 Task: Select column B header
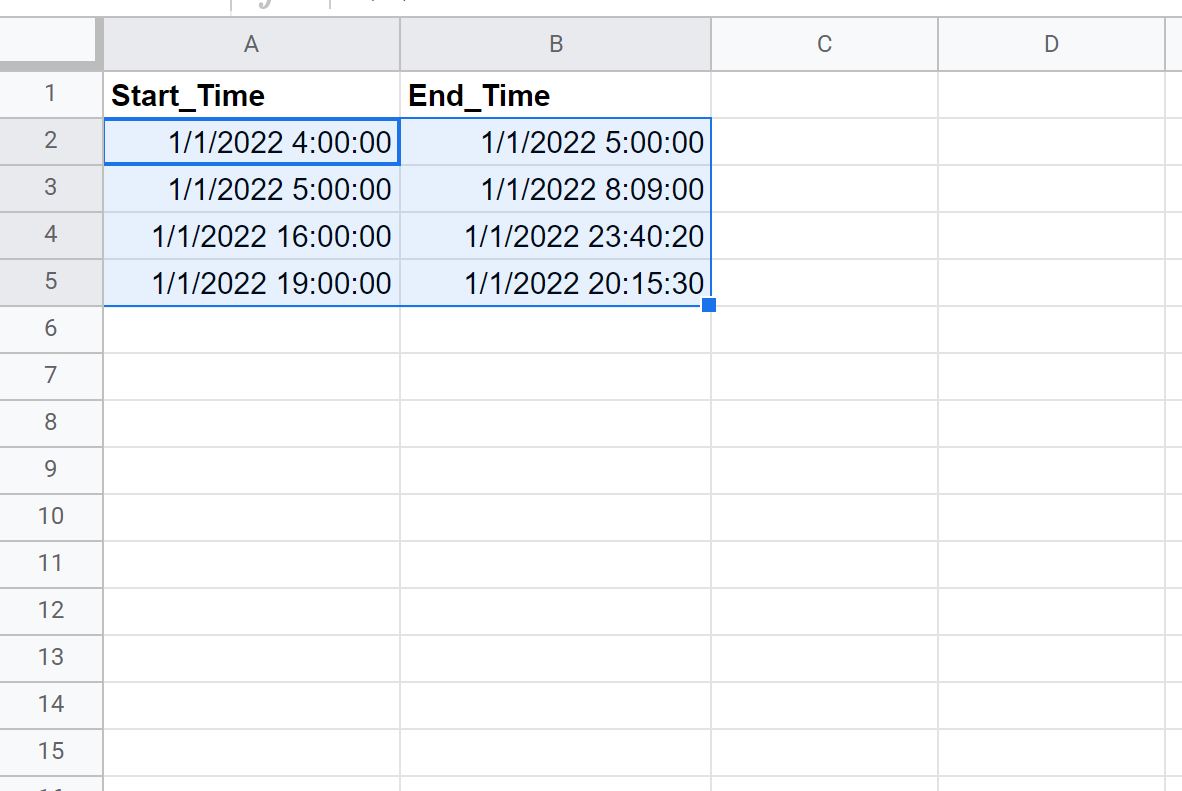(556, 44)
